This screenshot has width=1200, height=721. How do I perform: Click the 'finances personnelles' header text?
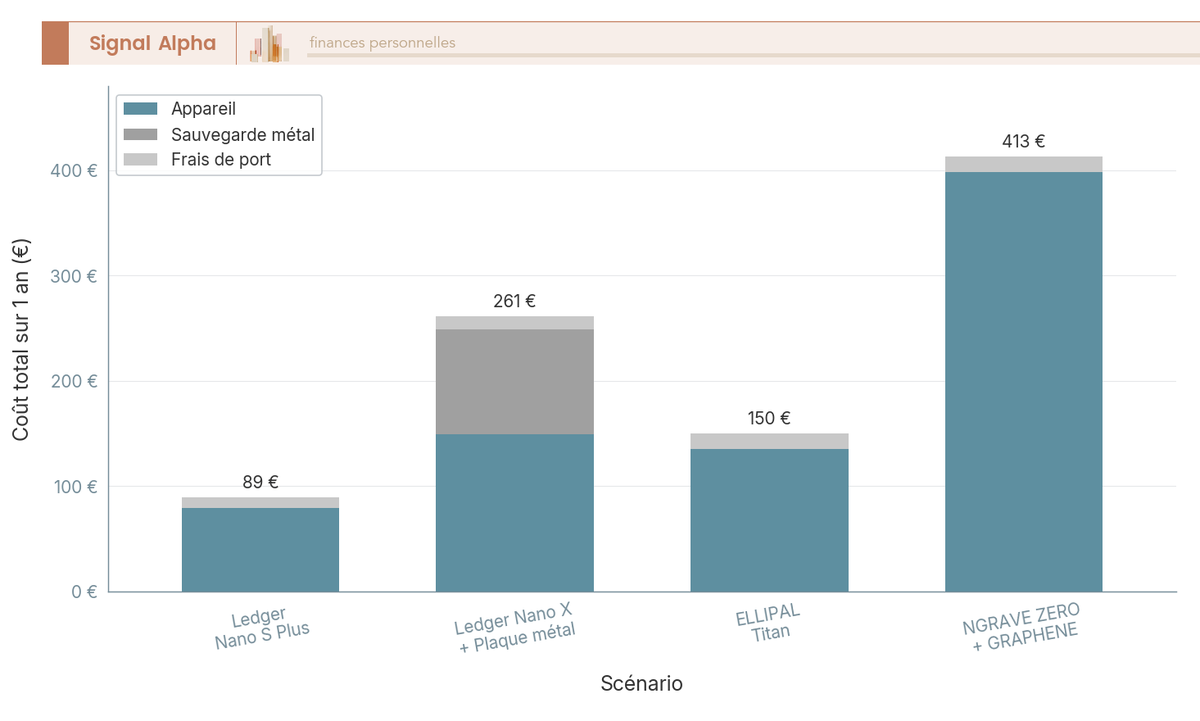coord(382,43)
